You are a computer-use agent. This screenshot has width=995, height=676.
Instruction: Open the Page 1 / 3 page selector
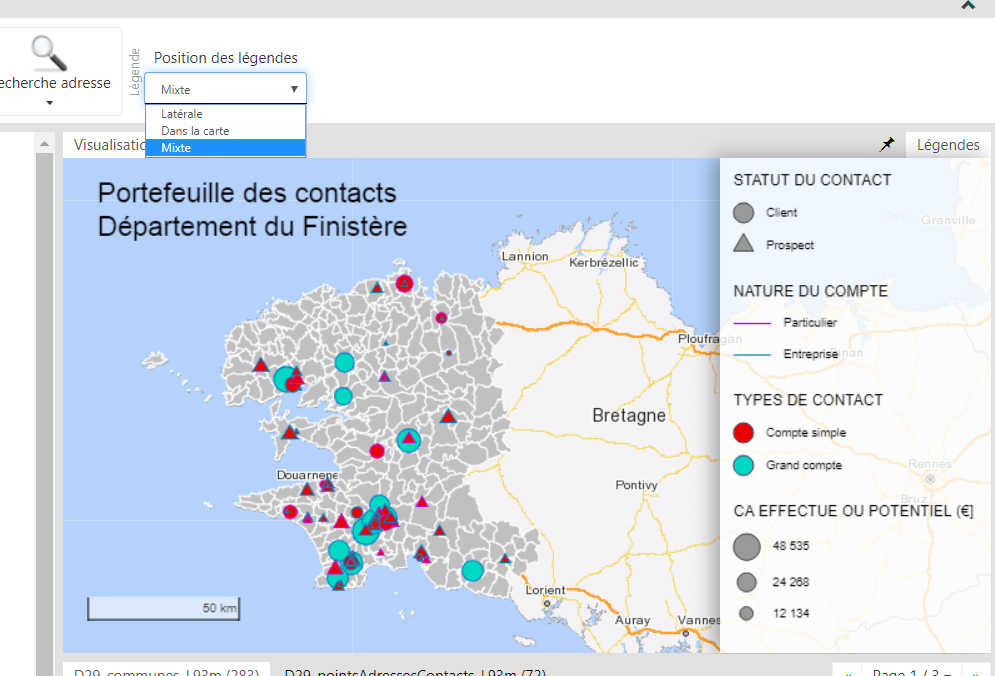[911, 672]
